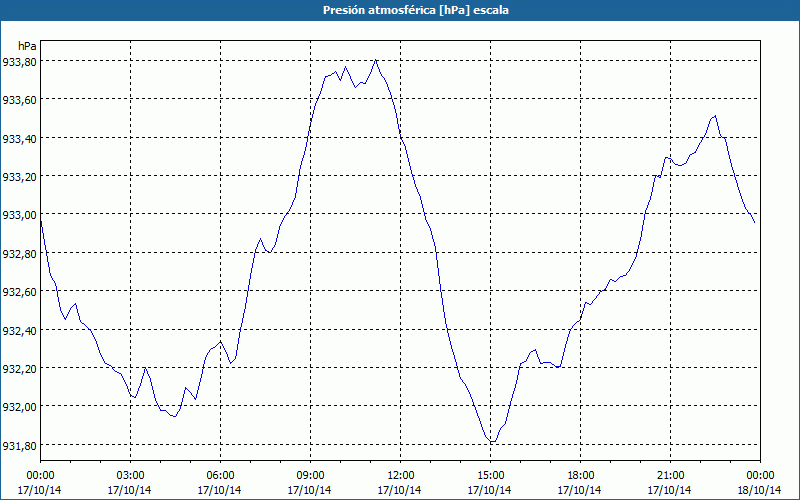Select the 932,40 y-axis value
Viewport: 800px width, 500px height.
(19, 330)
